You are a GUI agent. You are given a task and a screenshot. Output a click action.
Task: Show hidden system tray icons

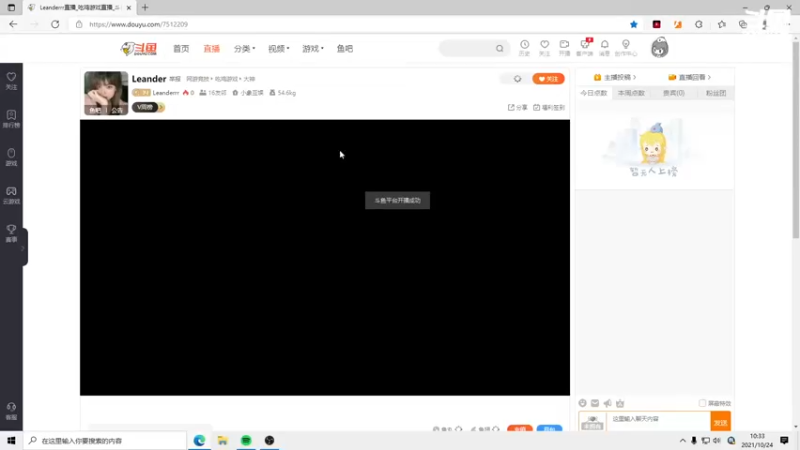click(x=682, y=440)
